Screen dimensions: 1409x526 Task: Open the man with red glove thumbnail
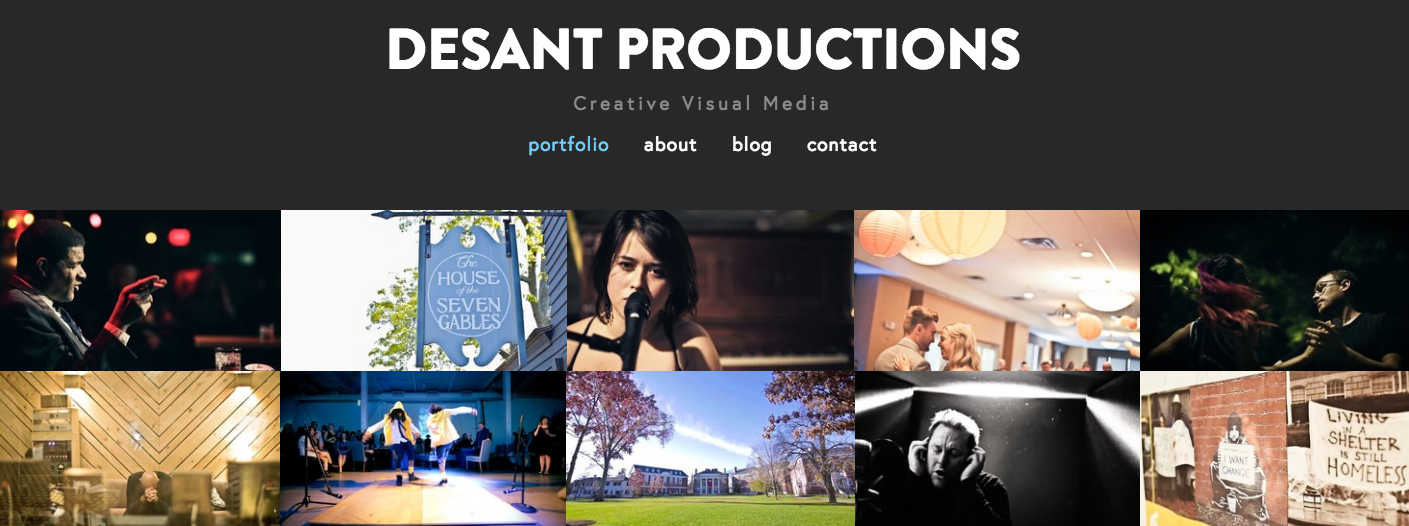tap(140, 290)
